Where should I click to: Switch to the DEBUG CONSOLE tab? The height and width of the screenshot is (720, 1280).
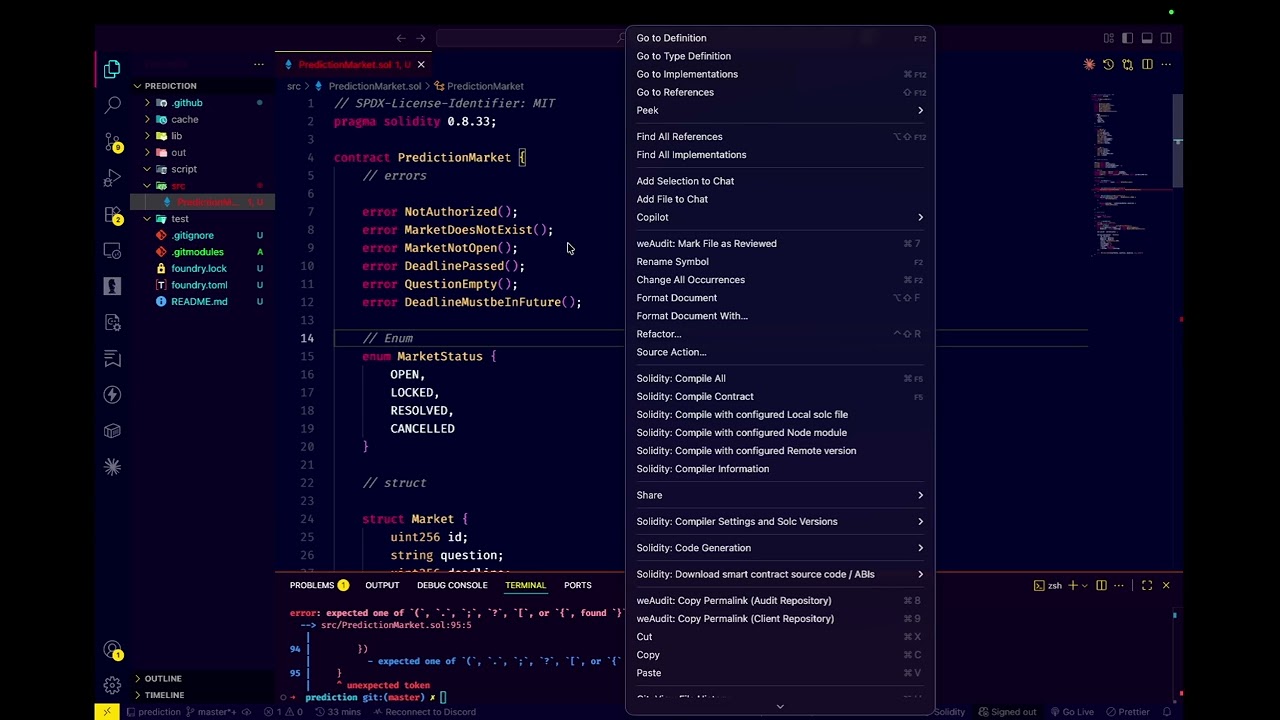click(x=452, y=585)
